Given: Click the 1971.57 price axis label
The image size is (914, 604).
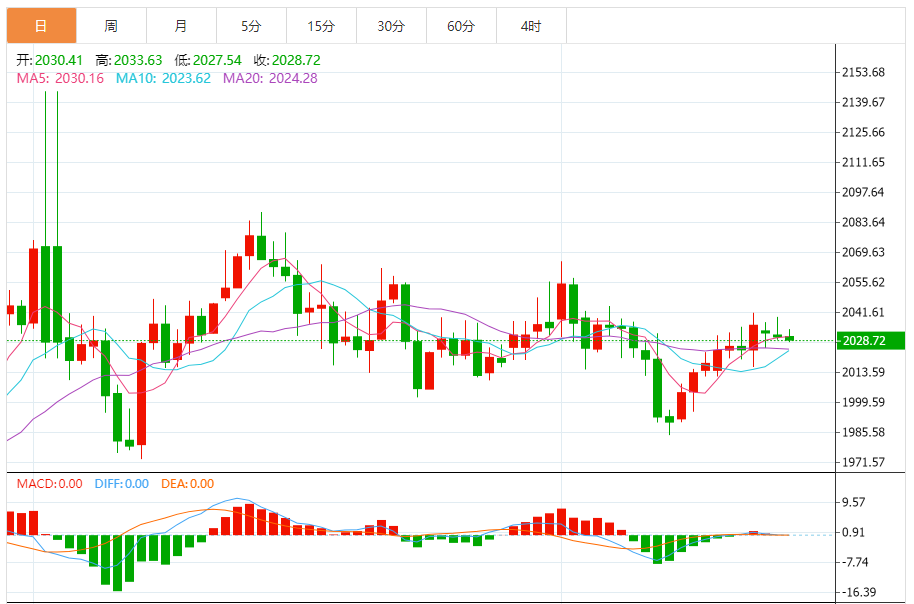Looking at the screenshot, I should (863, 462).
